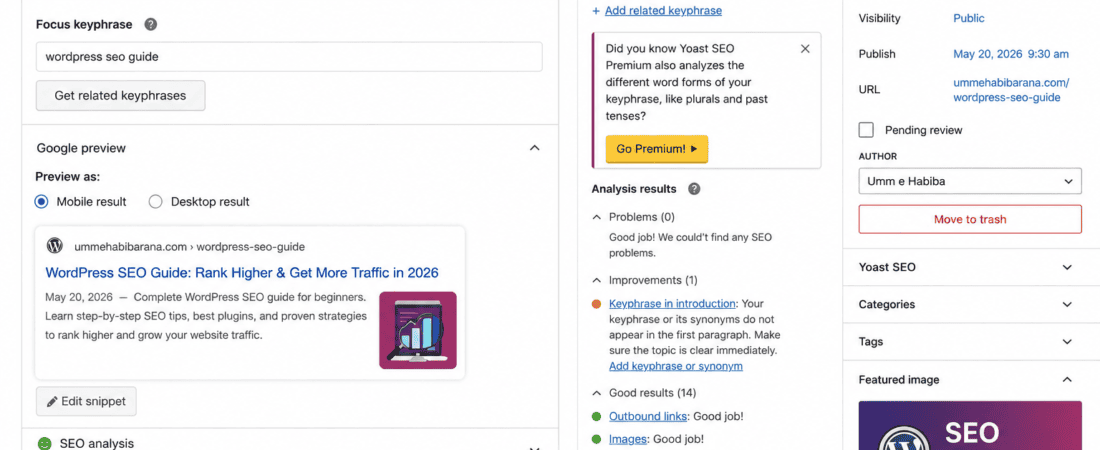This screenshot has width=1100, height=450.
Task: Click the Go Premium! button
Action: [657, 149]
